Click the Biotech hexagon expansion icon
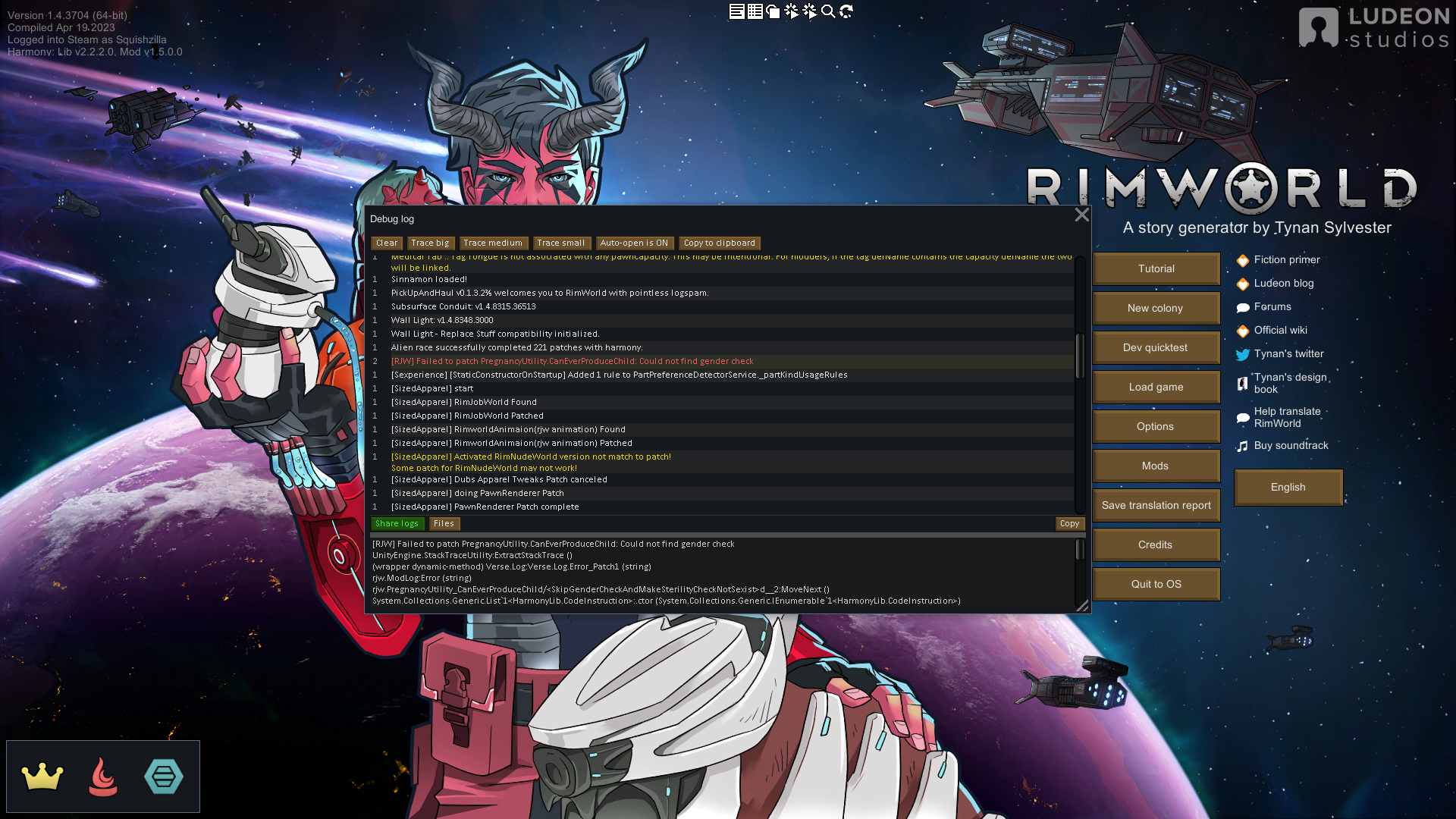Image resolution: width=1456 pixels, height=819 pixels. click(x=164, y=777)
